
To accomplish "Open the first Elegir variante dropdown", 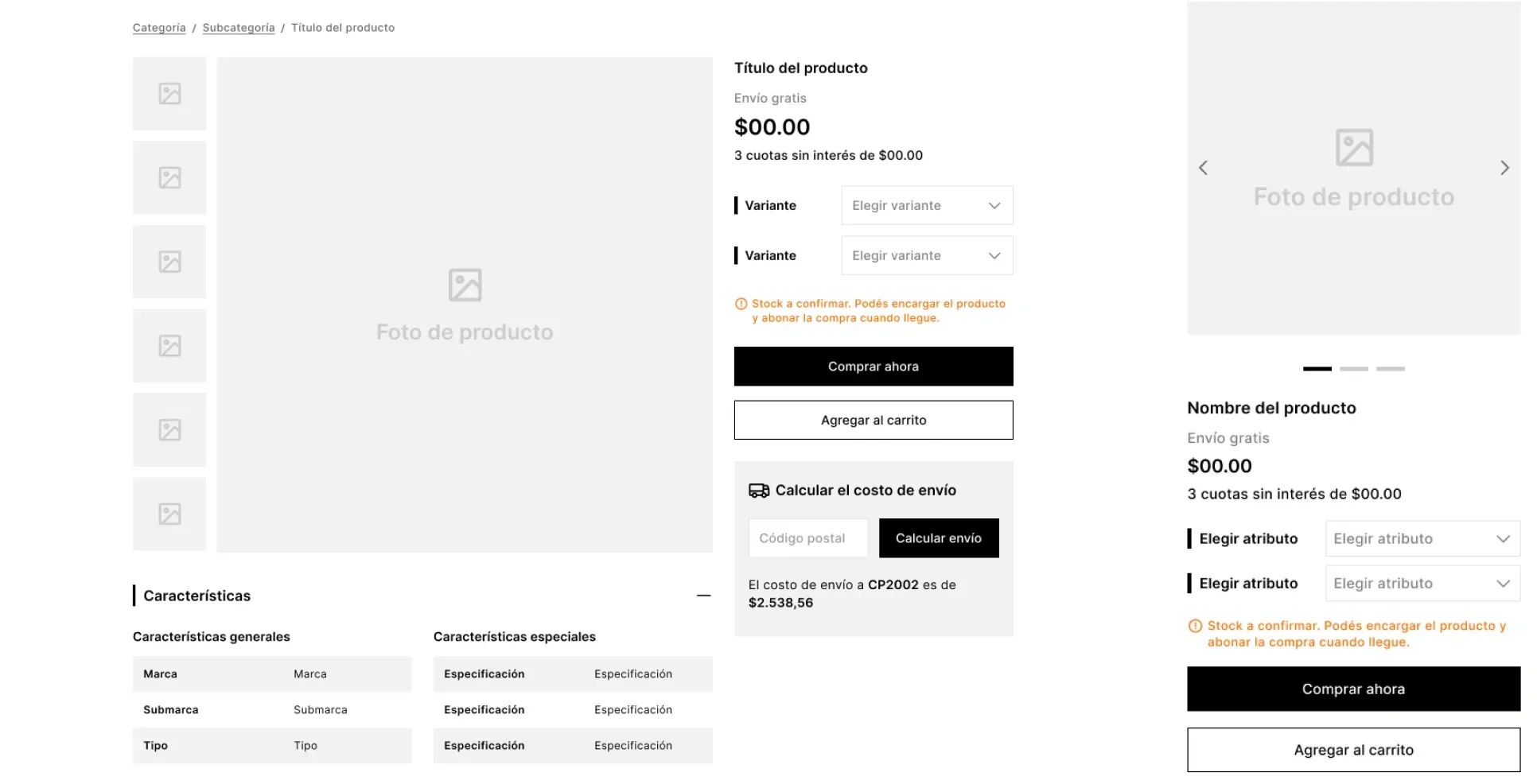I will tap(927, 205).
